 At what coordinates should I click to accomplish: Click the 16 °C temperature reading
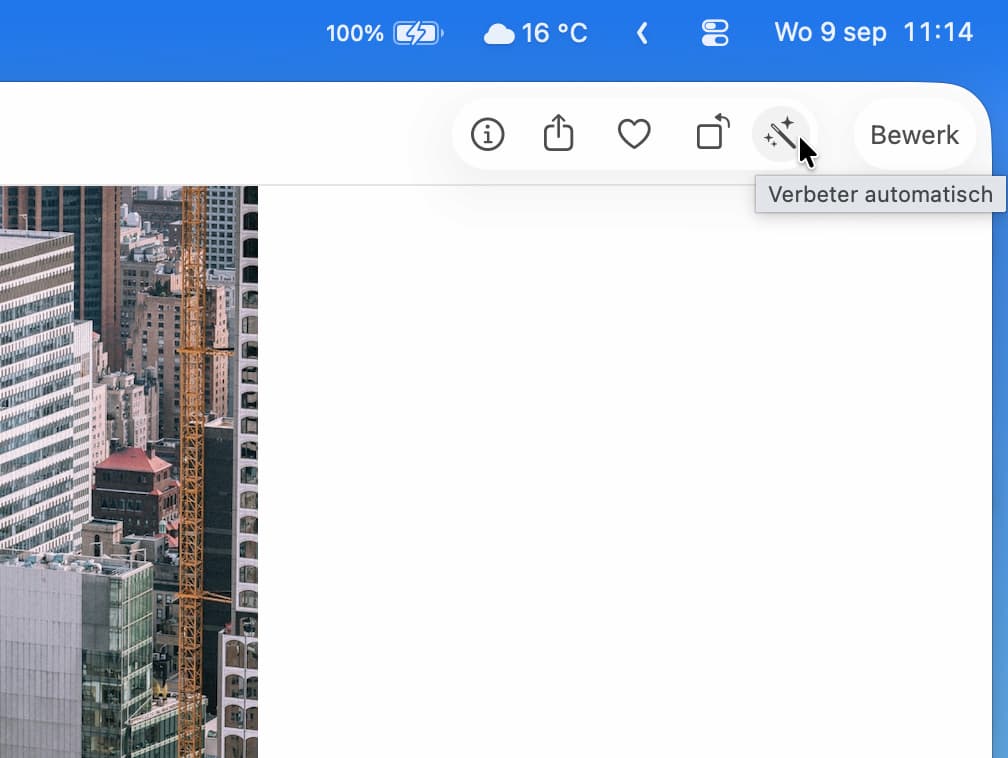[554, 33]
